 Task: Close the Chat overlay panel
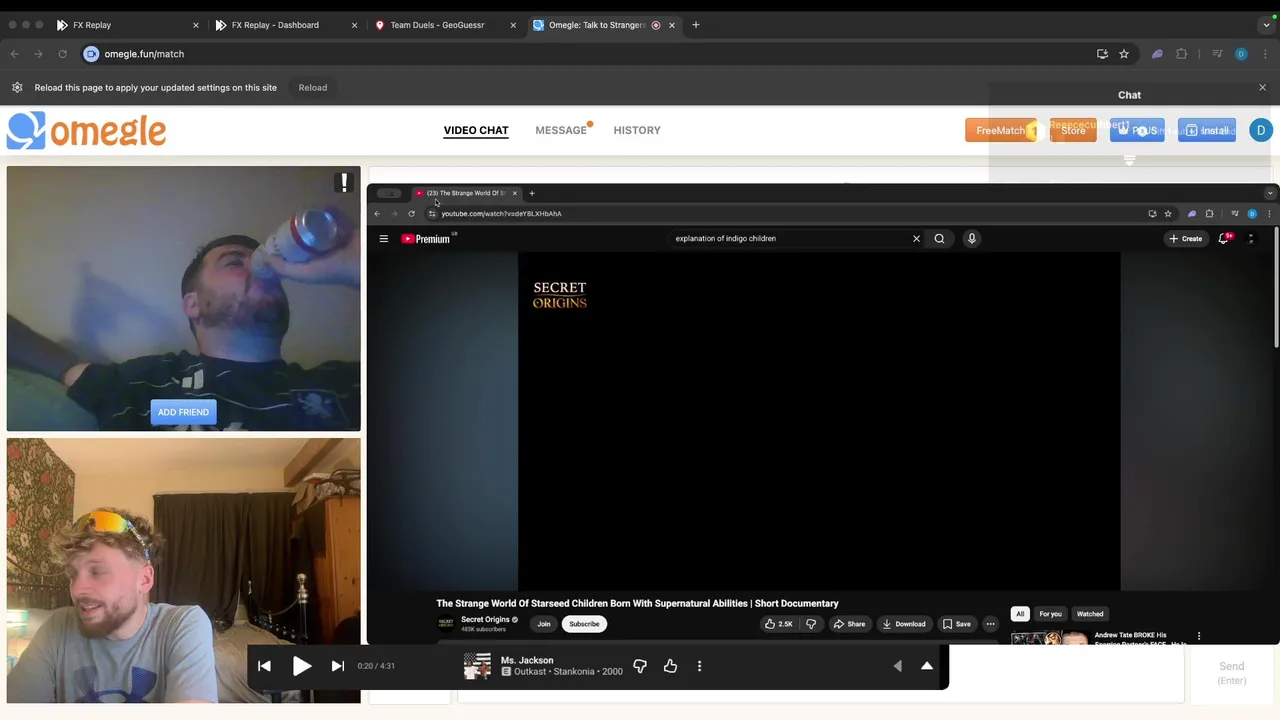coord(1262,88)
